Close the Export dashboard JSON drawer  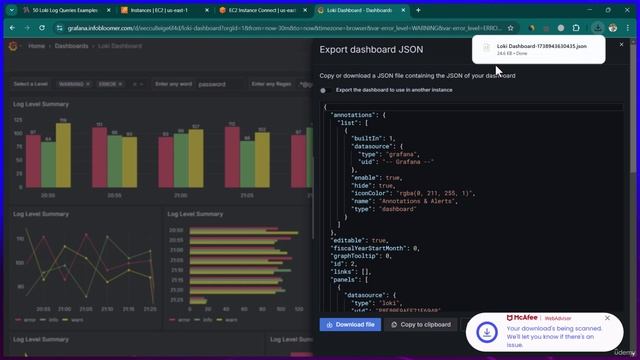621,44
